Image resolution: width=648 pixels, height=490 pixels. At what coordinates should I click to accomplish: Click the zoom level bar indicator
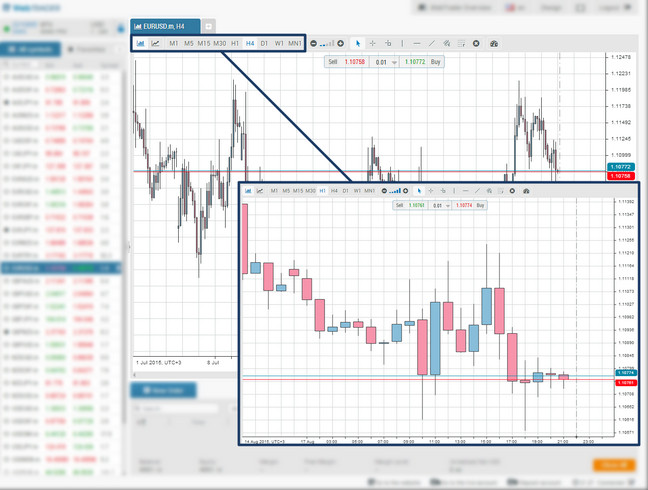coord(327,44)
